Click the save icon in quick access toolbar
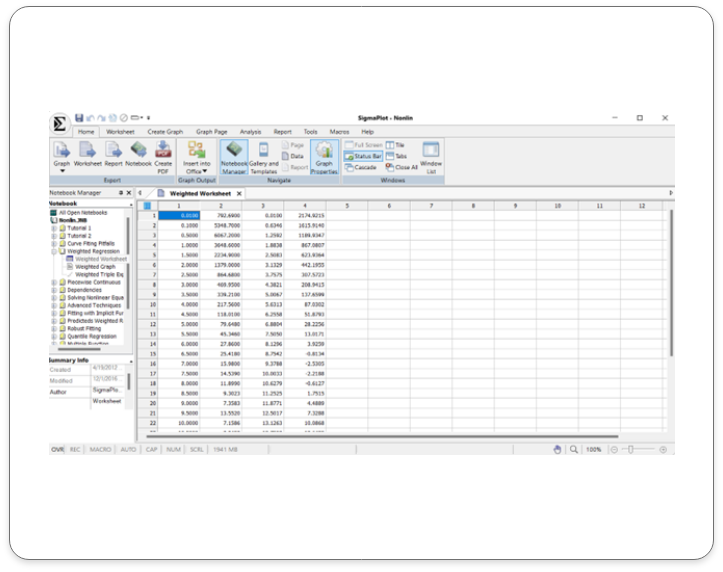 point(79,118)
